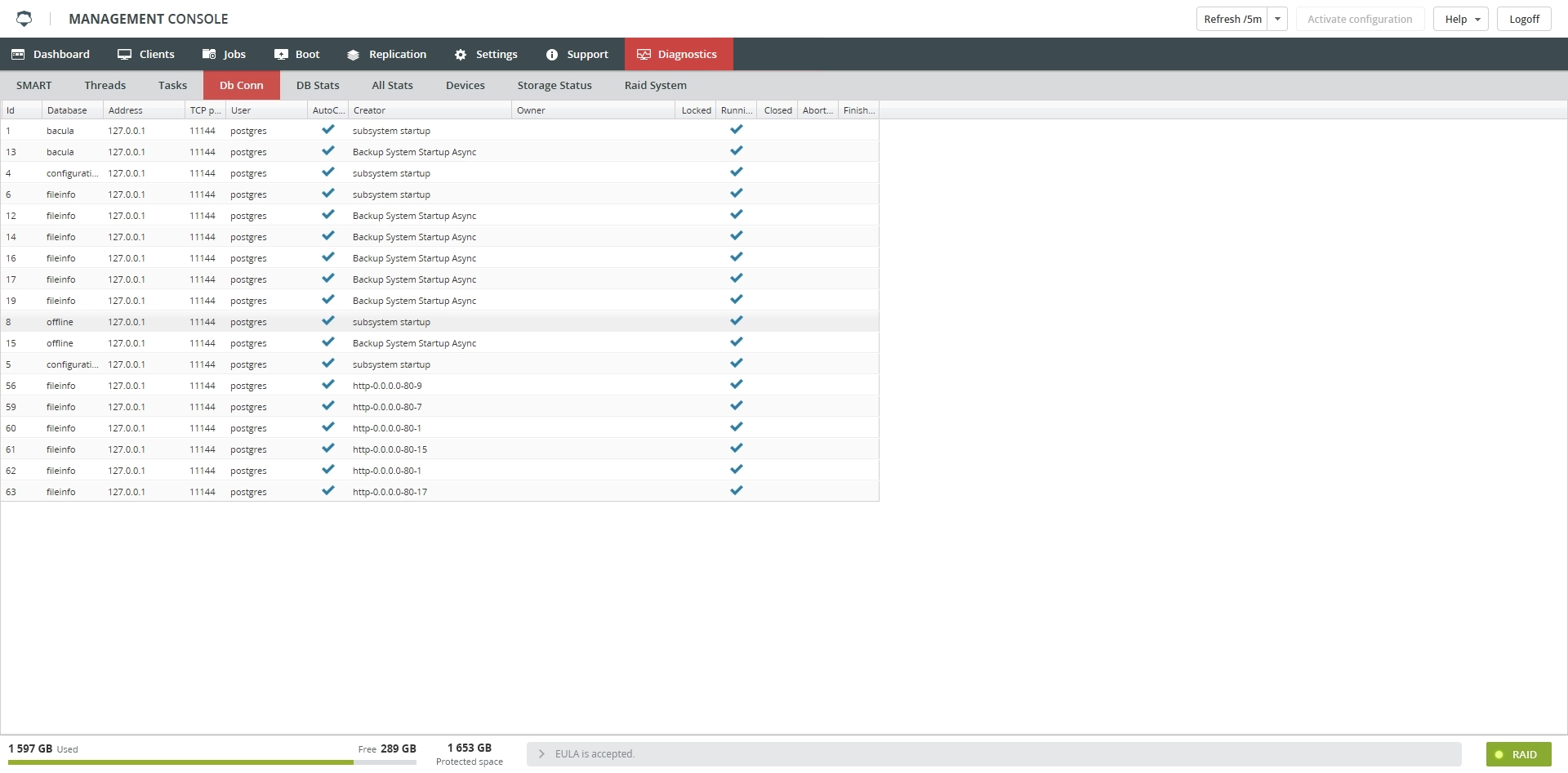Click the Running checkmark for connection Id 13
Screen dimensions: 1568x773
click(x=737, y=150)
